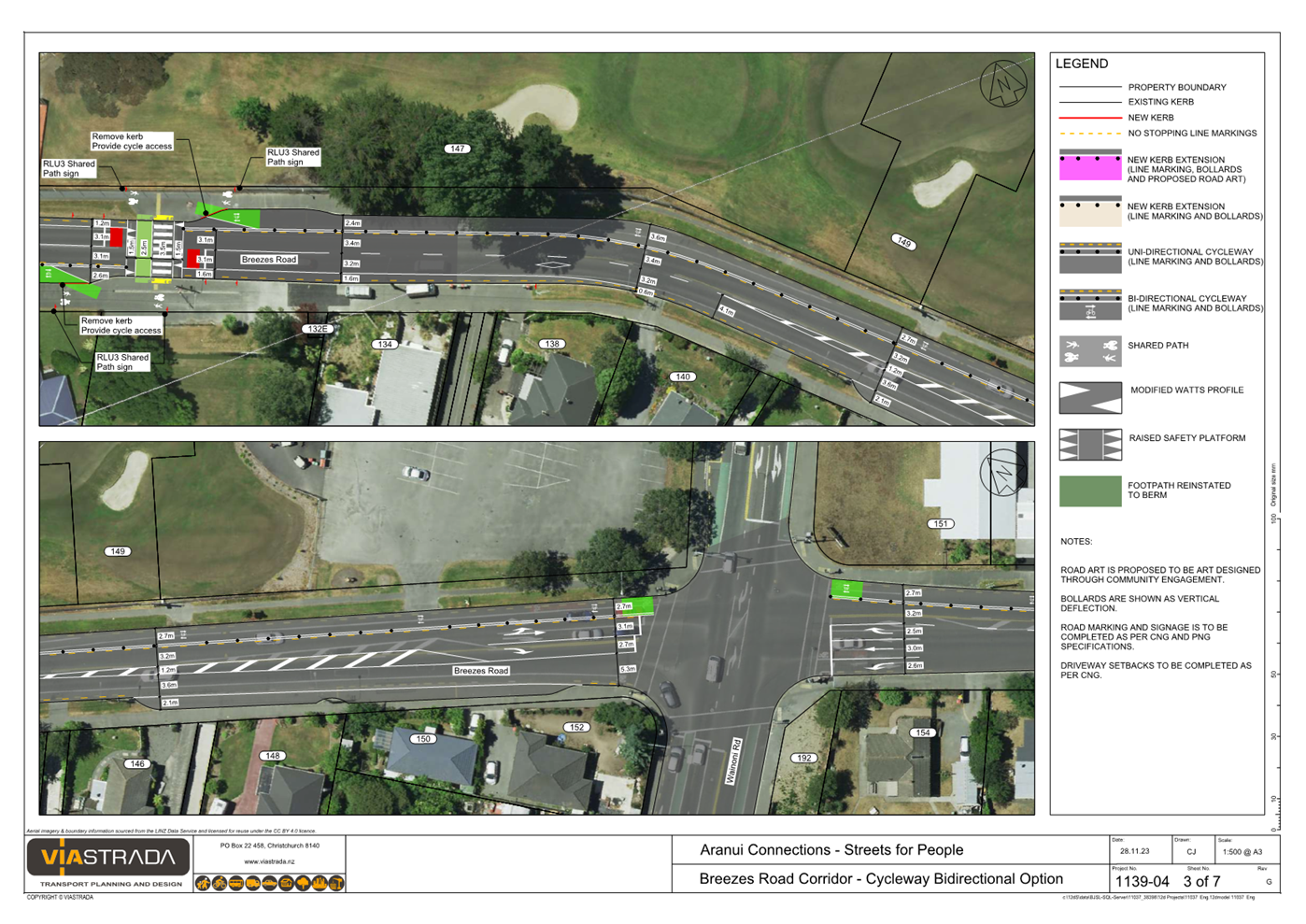The image size is (1306, 924).
Task: Select the Raised Safety Platform legend symbol
Action: coord(1089,445)
